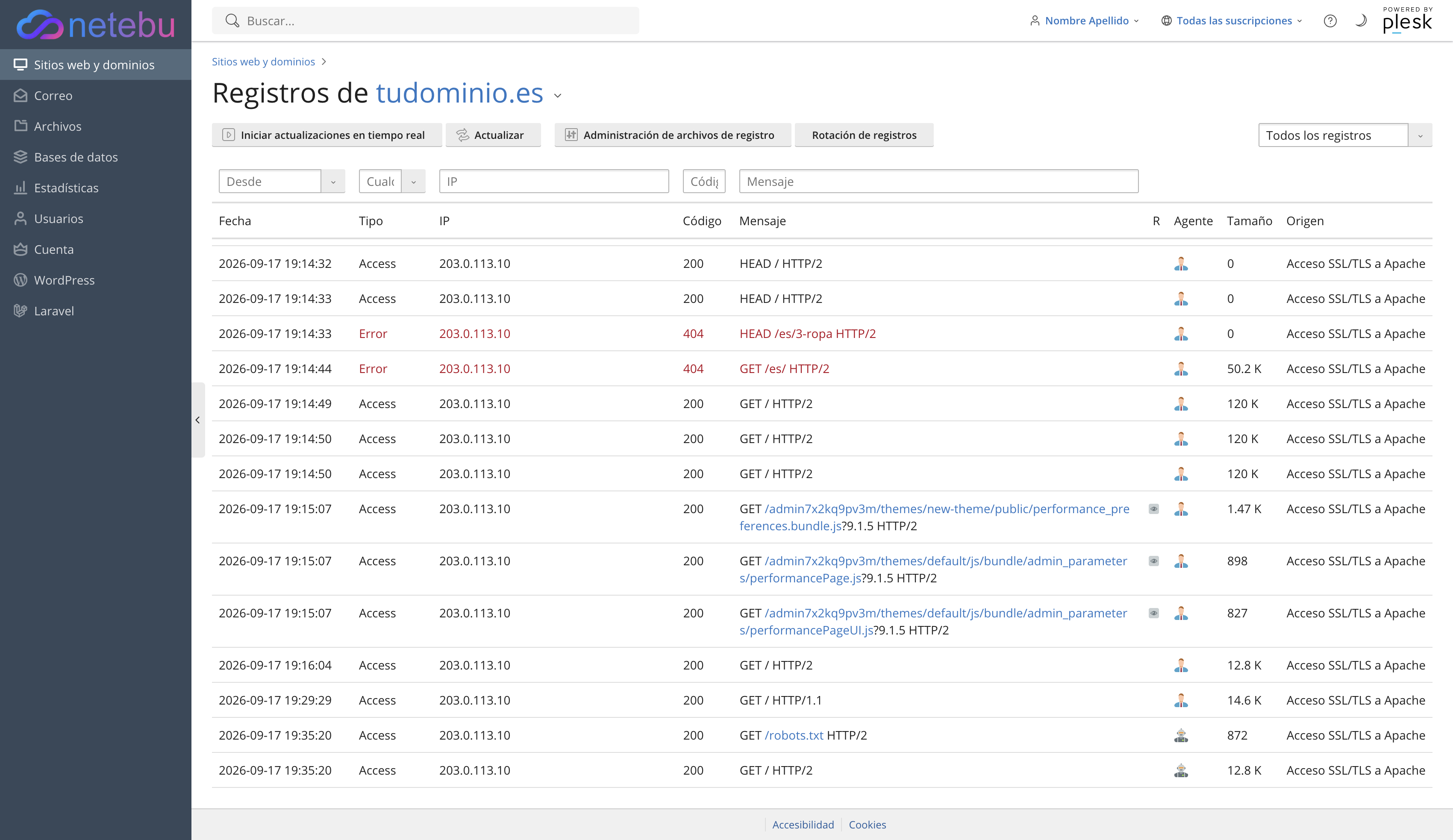Click the Cookies footer link

pyautogui.click(x=867, y=825)
